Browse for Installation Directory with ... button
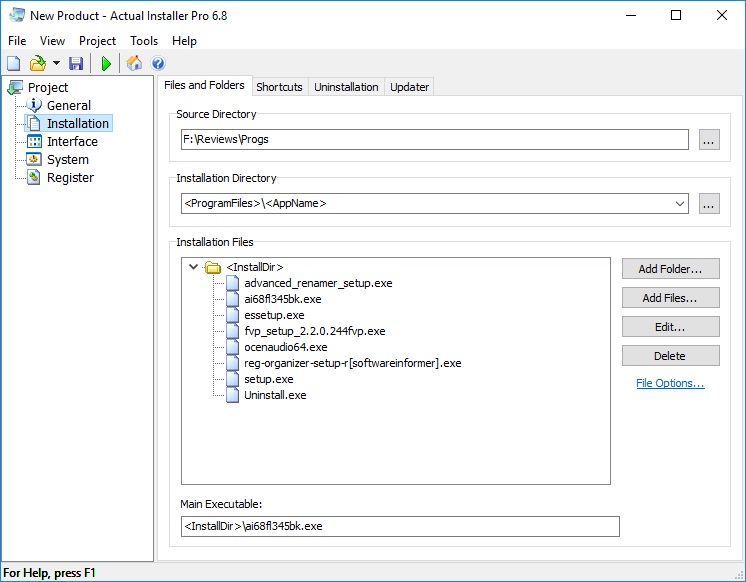This screenshot has height=582, width=746. (x=709, y=204)
